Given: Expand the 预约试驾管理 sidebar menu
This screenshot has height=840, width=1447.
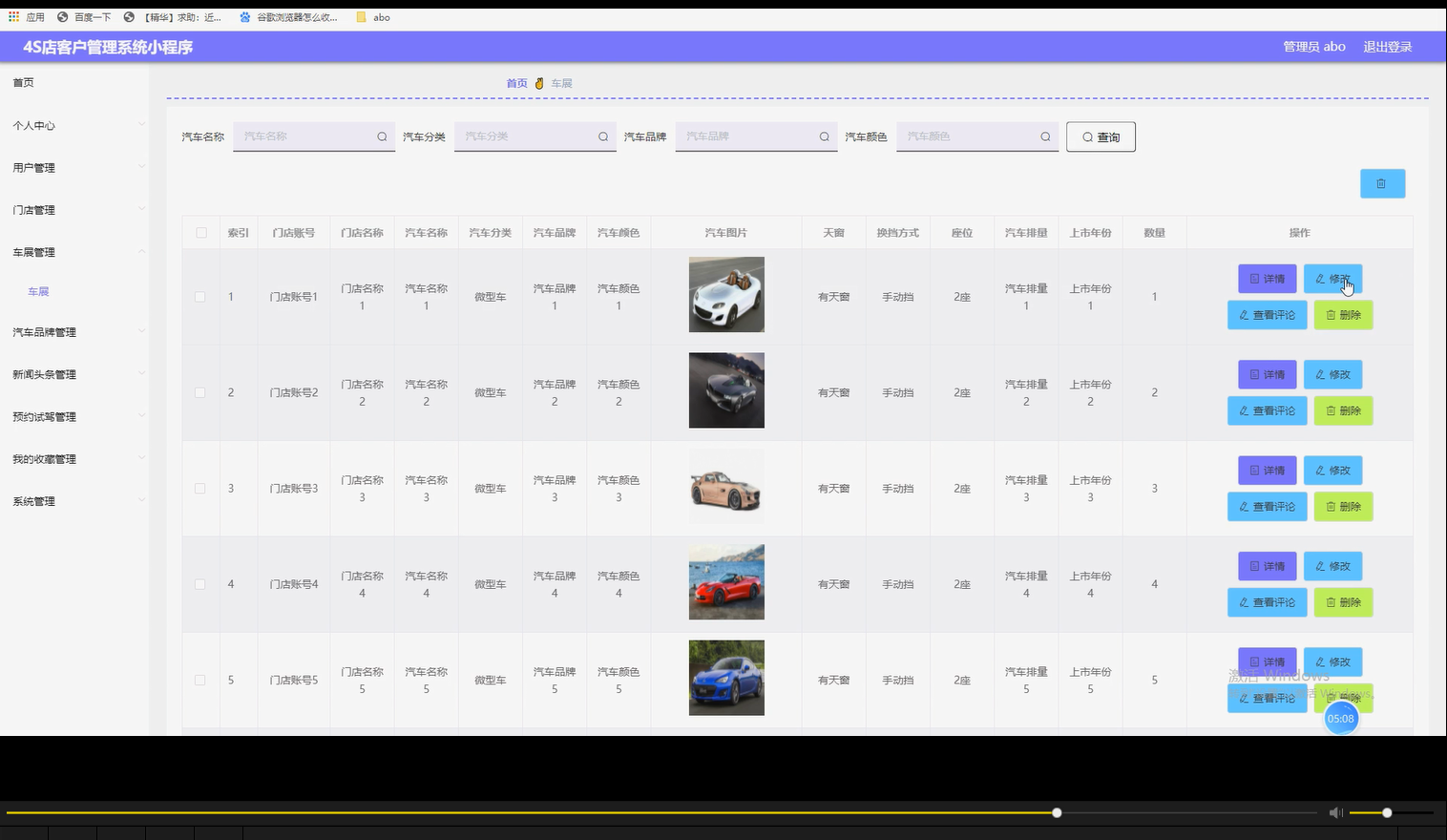Looking at the screenshot, I should 74,417.
